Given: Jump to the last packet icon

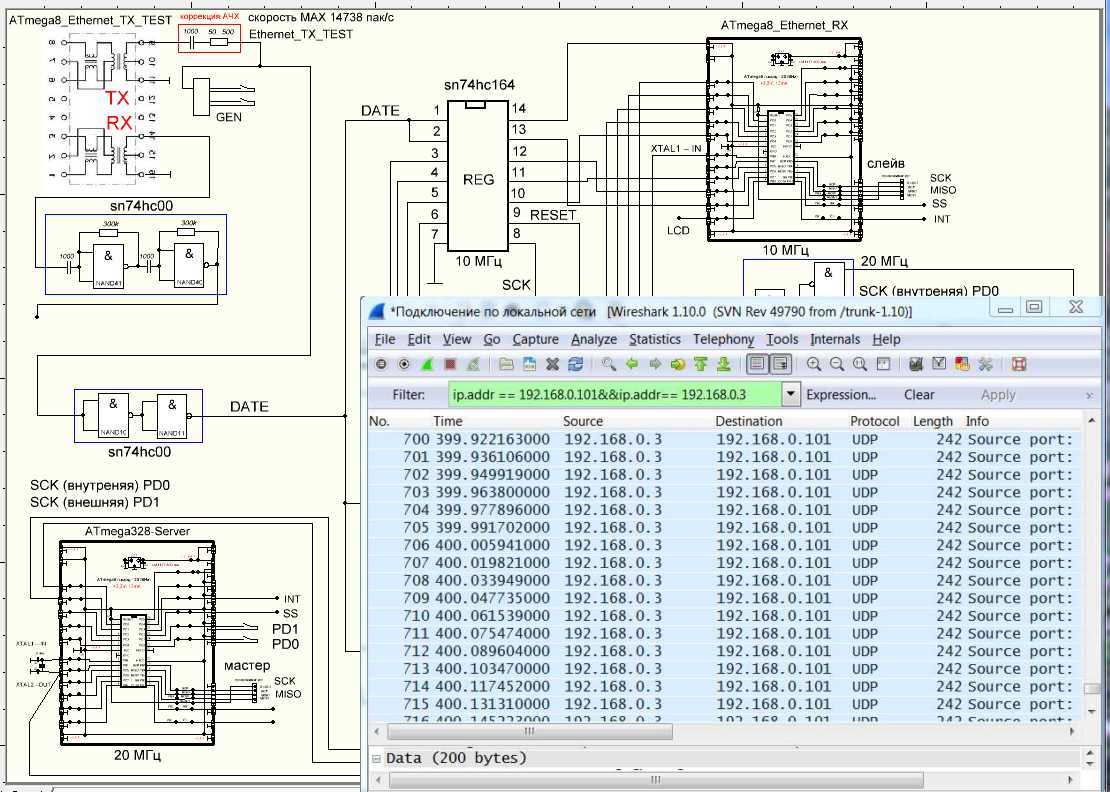Looking at the screenshot, I should (724, 365).
